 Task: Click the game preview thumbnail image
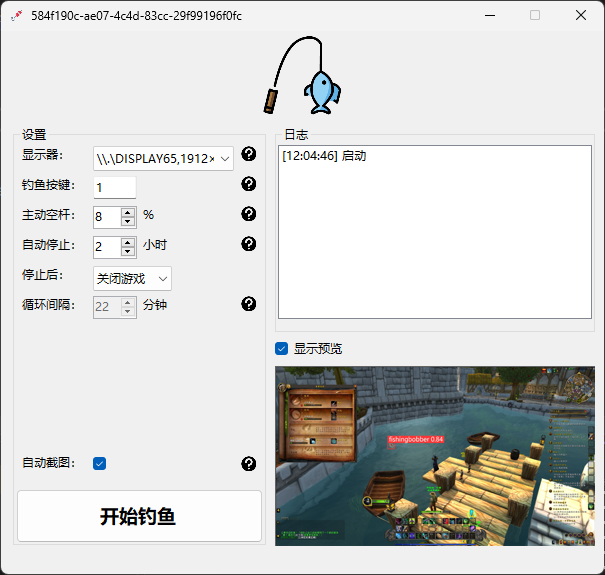click(x=435, y=456)
